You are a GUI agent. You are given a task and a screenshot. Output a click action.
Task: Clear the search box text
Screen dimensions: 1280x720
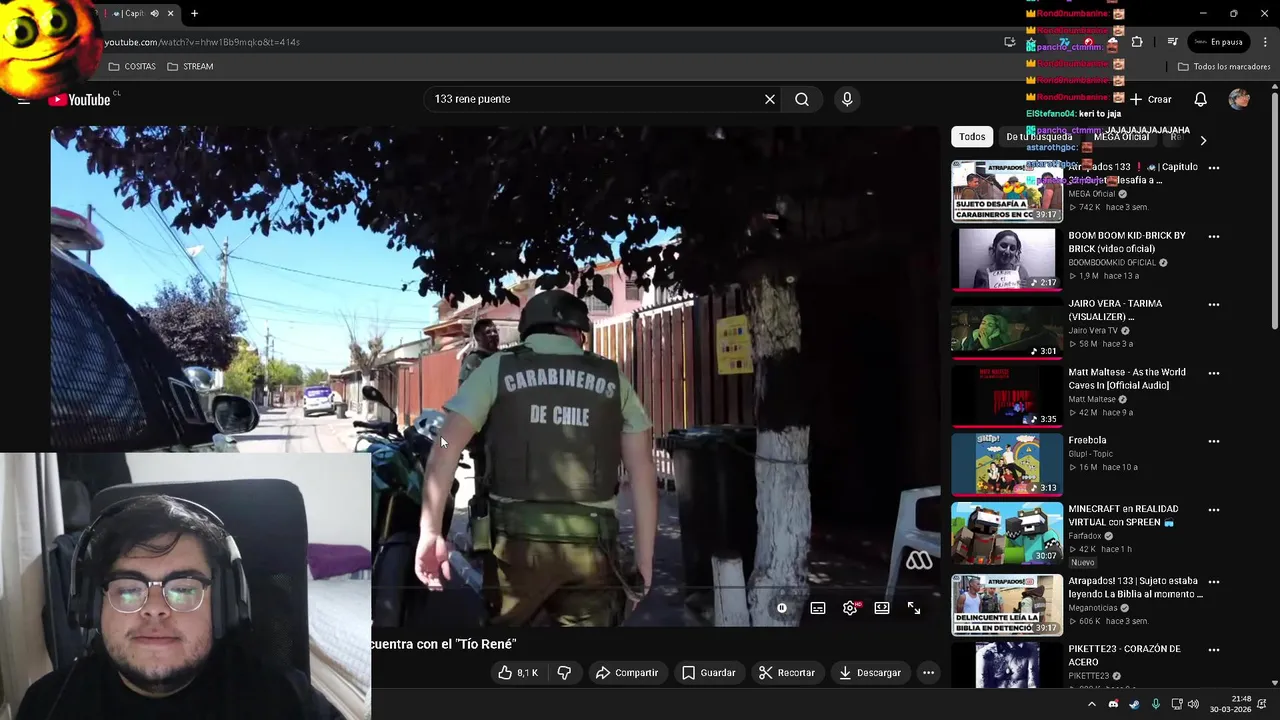coord(770,99)
